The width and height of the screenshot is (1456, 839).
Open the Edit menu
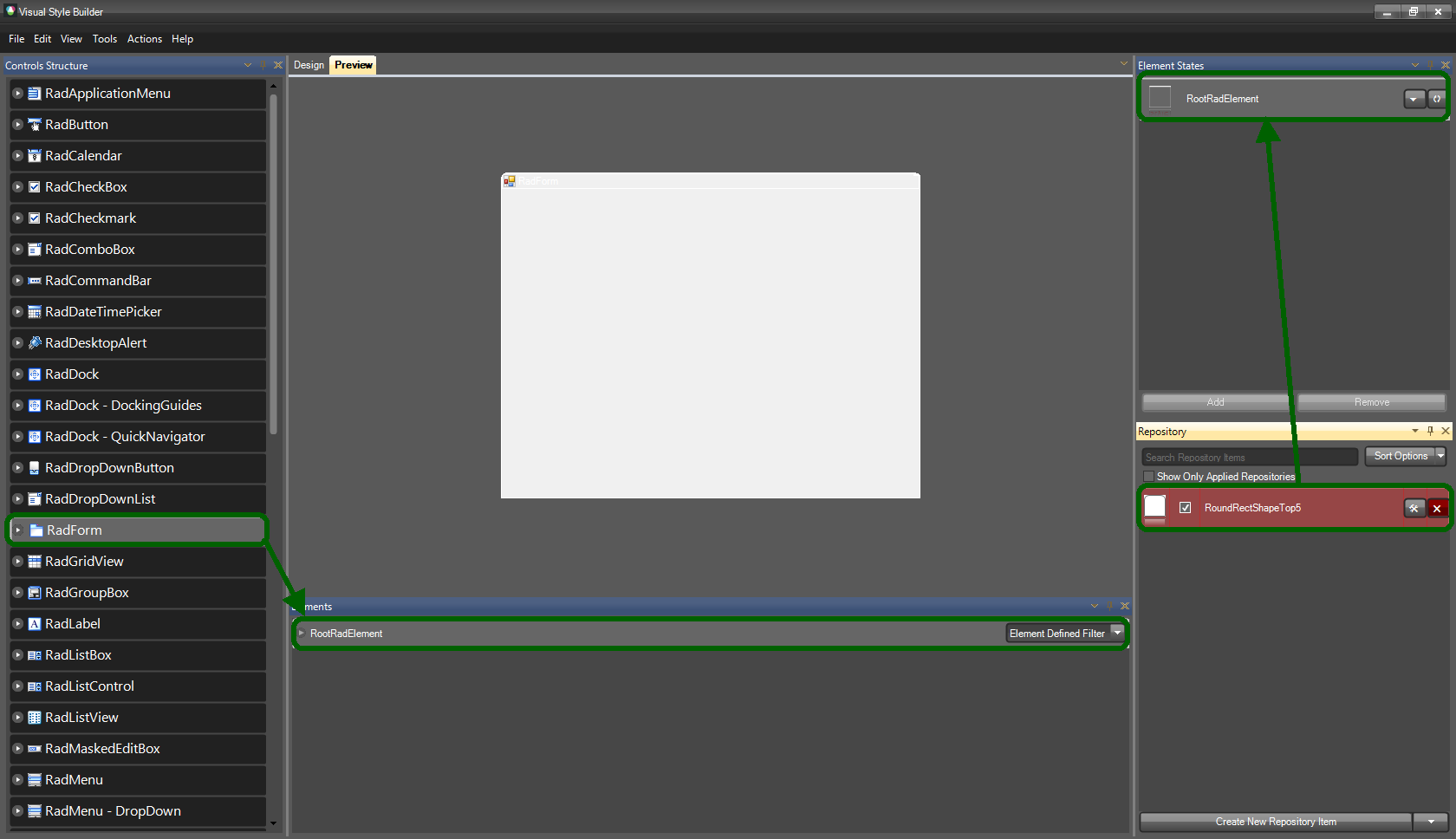pyautogui.click(x=42, y=39)
